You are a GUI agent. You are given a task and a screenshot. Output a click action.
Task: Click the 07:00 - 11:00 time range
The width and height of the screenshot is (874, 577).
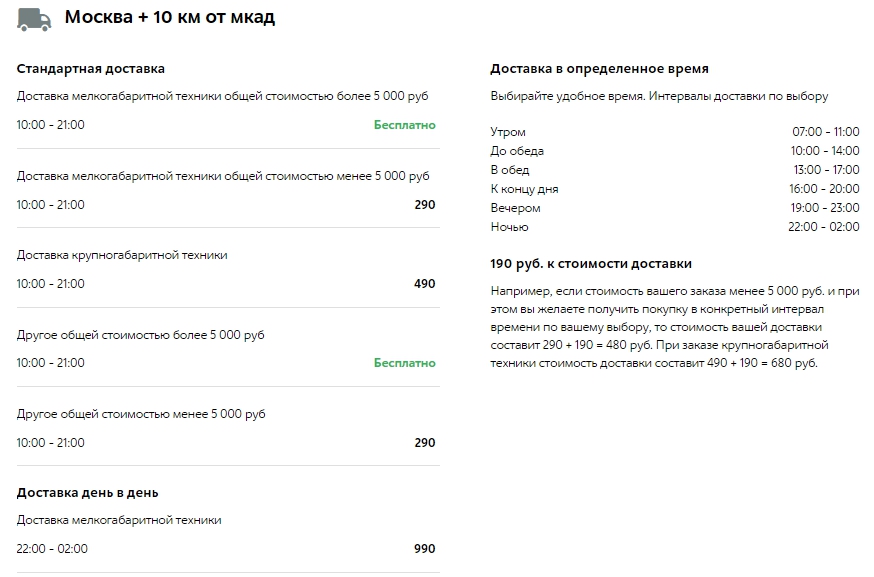825,132
